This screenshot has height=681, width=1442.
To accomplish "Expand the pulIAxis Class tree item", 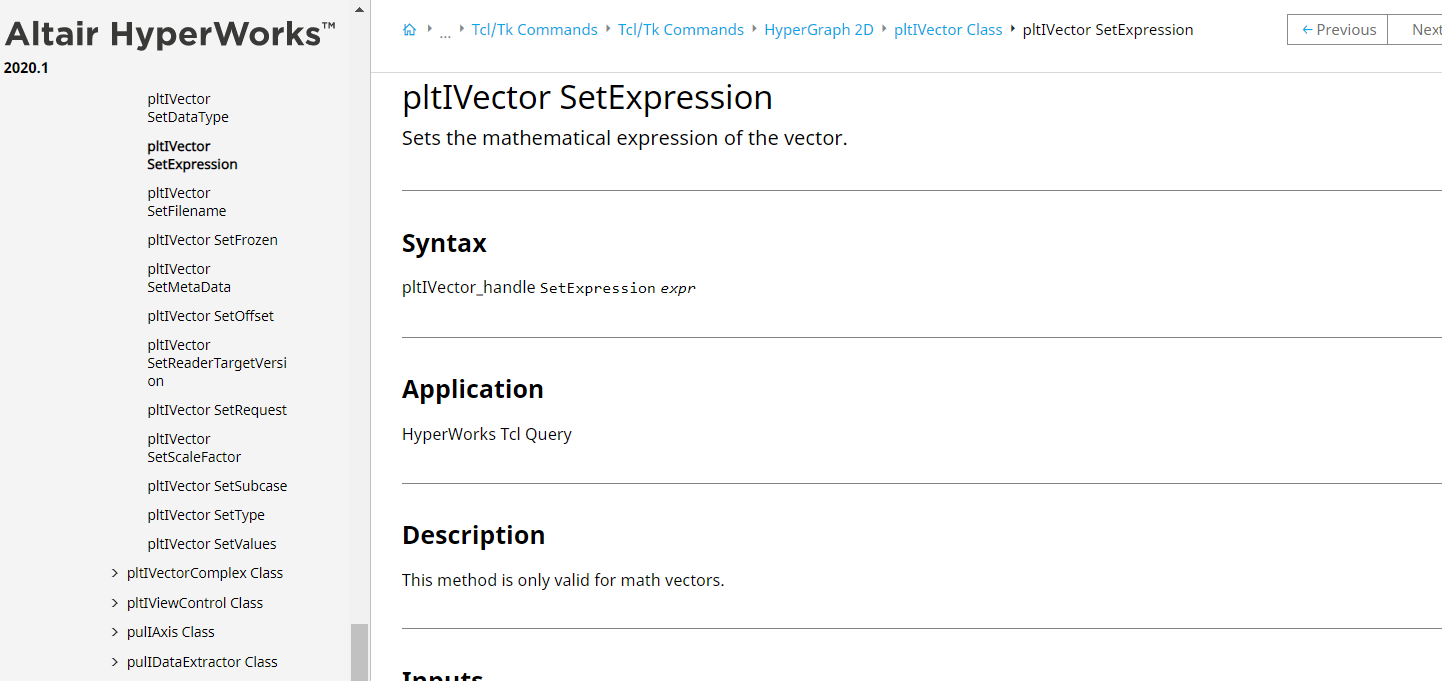I will click(114, 632).
